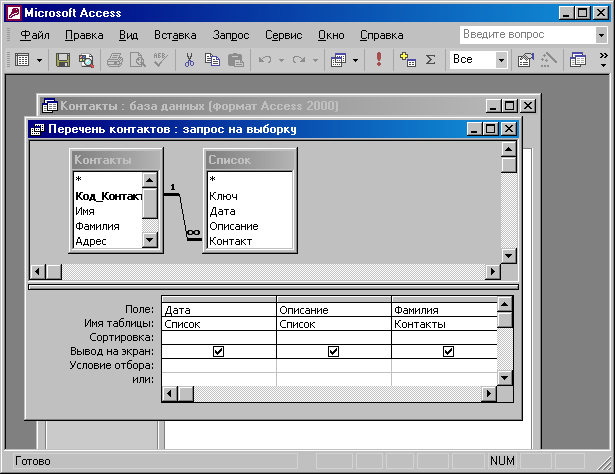This screenshot has width=615, height=474.
Task: Click the 'Имя таблицы' cell showing Контакты
Action: (444, 324)
